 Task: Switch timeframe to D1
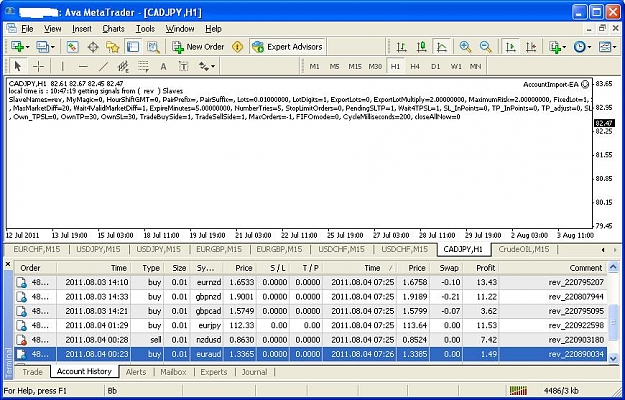click(x=435, y=67)
